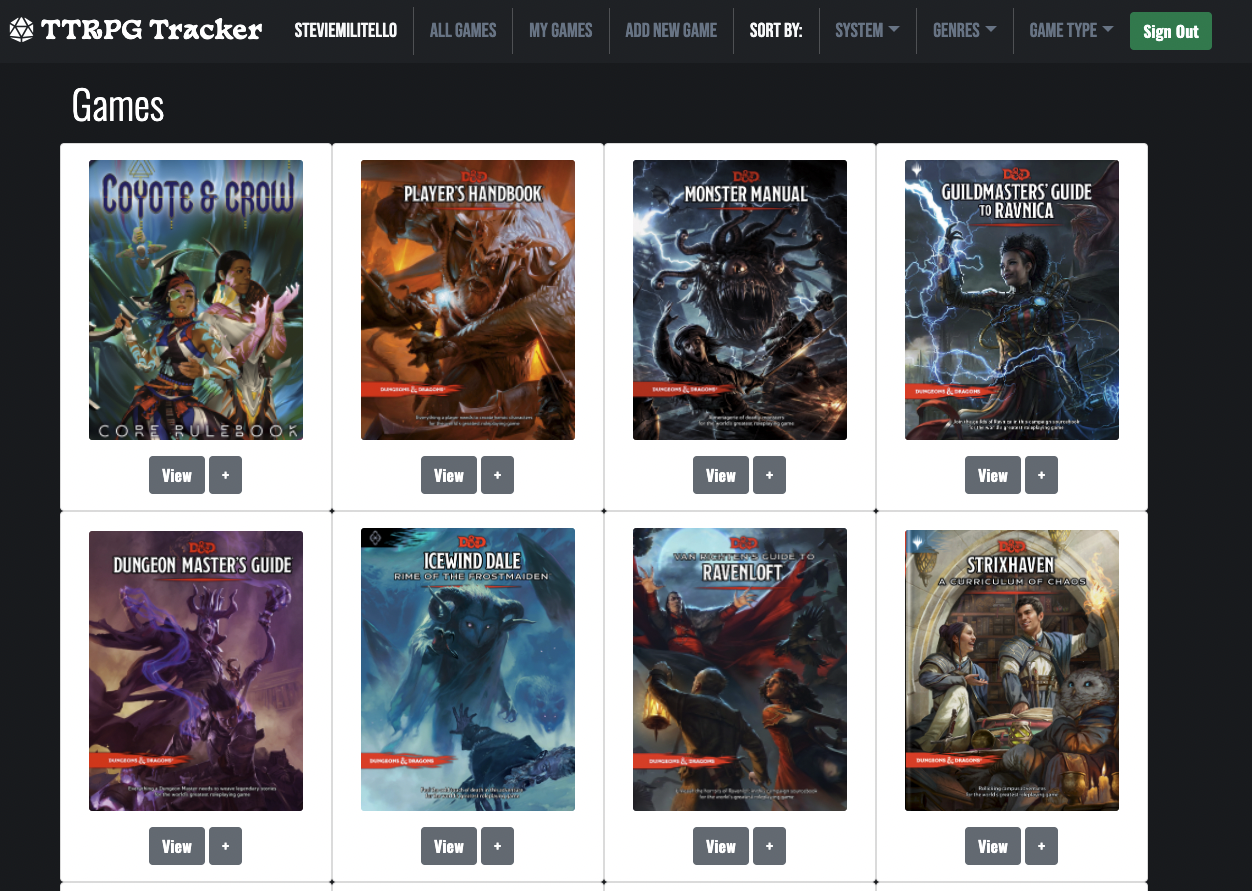Image resolution: width=1252 pixels, height=891 pixels.
Task: Add Player's Handbook with plus button
Action: [497, 475]
